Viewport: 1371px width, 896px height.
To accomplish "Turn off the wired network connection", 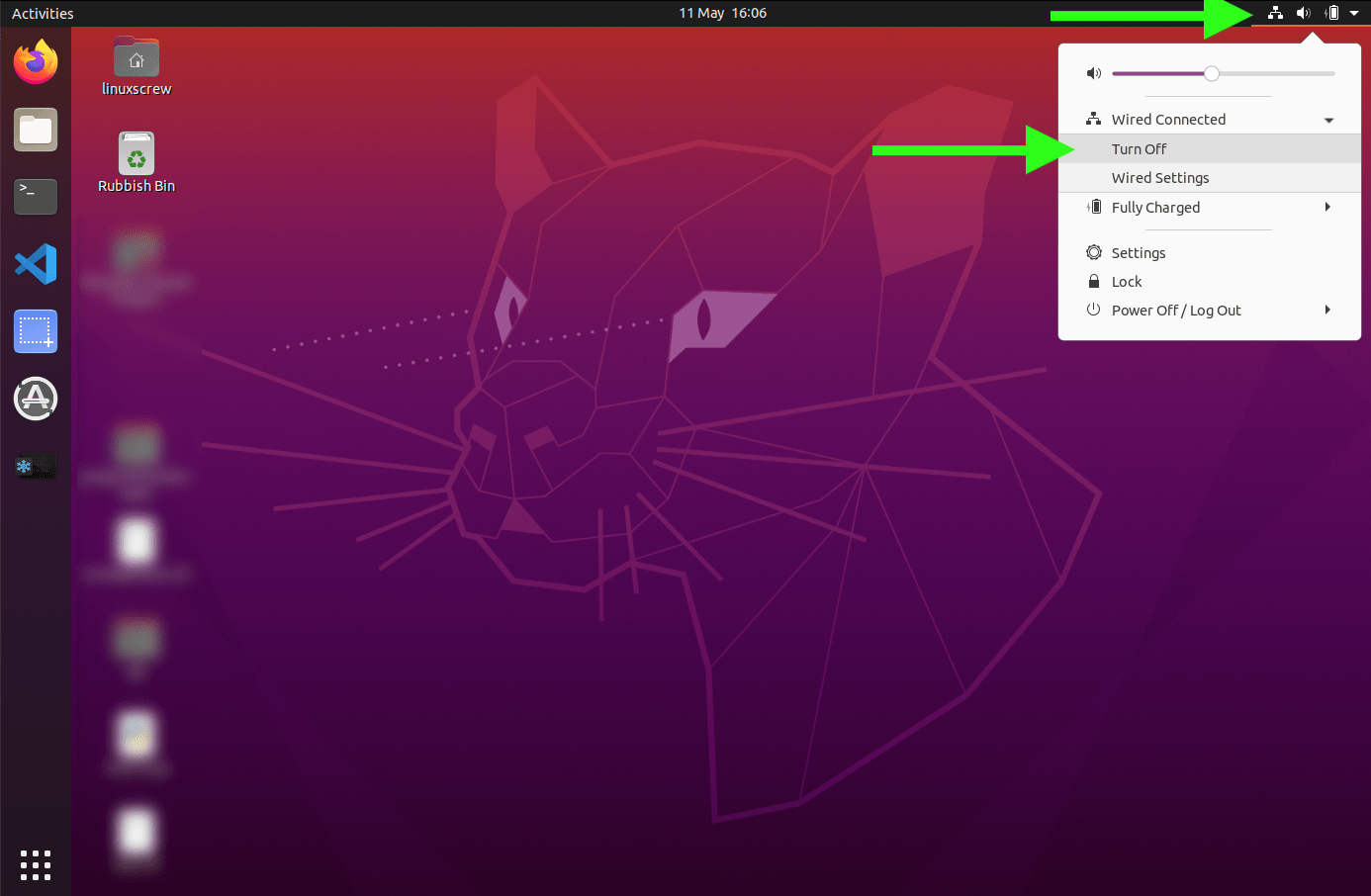I will point(1139,148).
